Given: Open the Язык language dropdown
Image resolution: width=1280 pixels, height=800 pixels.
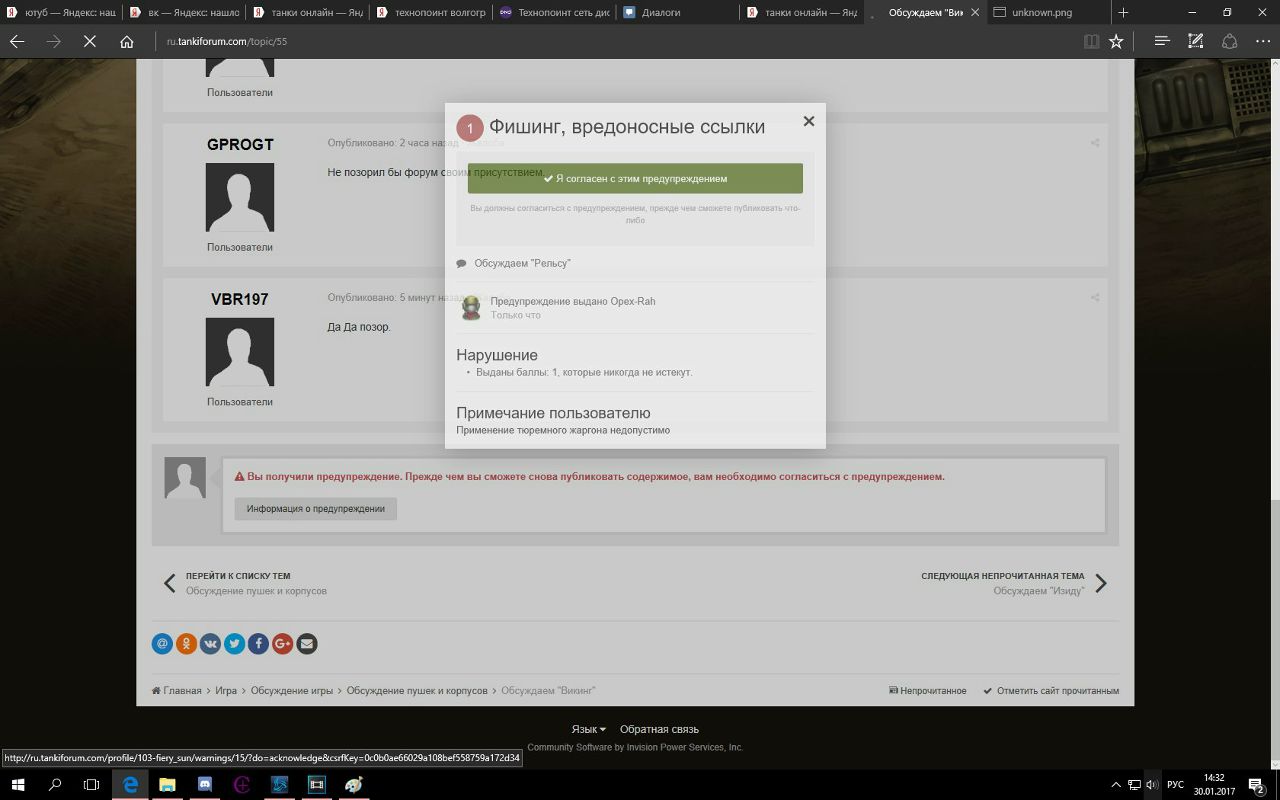Looking at the screenshot, I should 588,729.
